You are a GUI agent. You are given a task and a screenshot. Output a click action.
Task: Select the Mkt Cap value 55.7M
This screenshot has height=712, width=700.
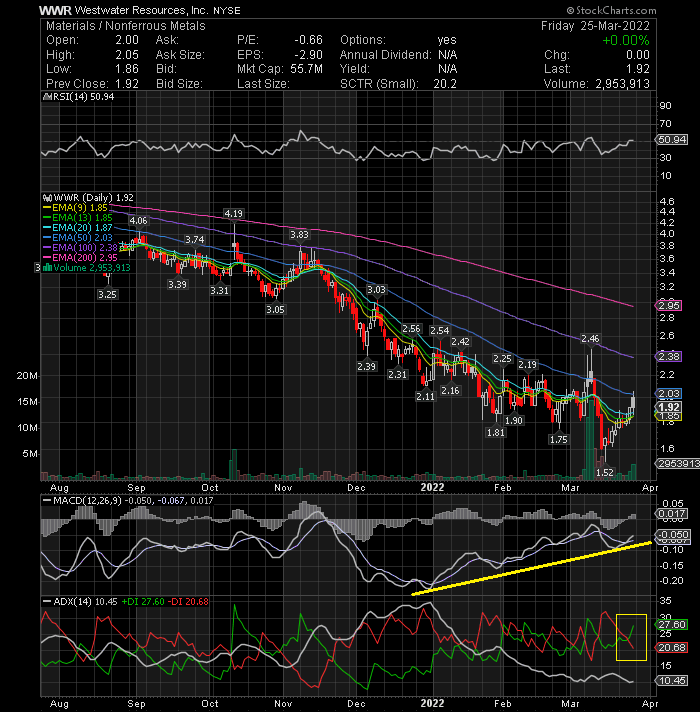[x=306, y=69]
